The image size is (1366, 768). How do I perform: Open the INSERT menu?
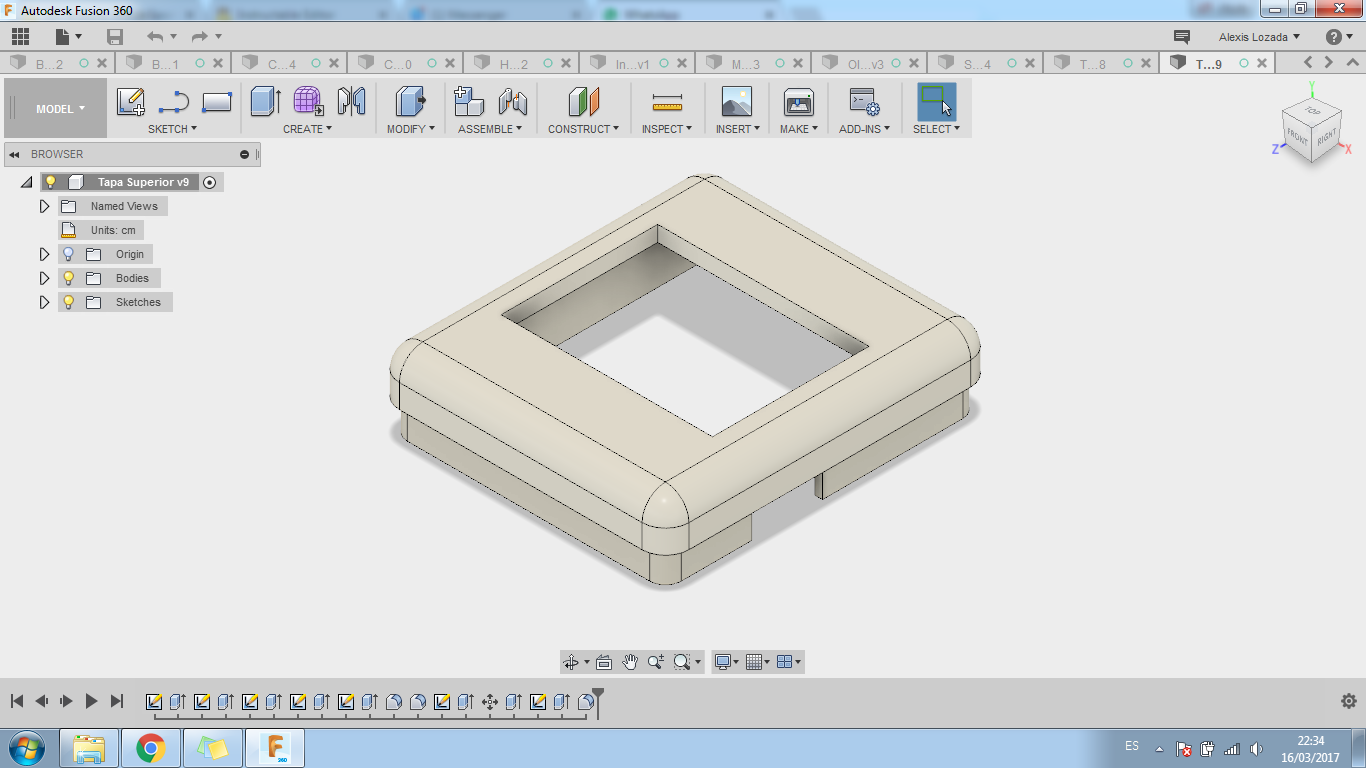[738, 129]
